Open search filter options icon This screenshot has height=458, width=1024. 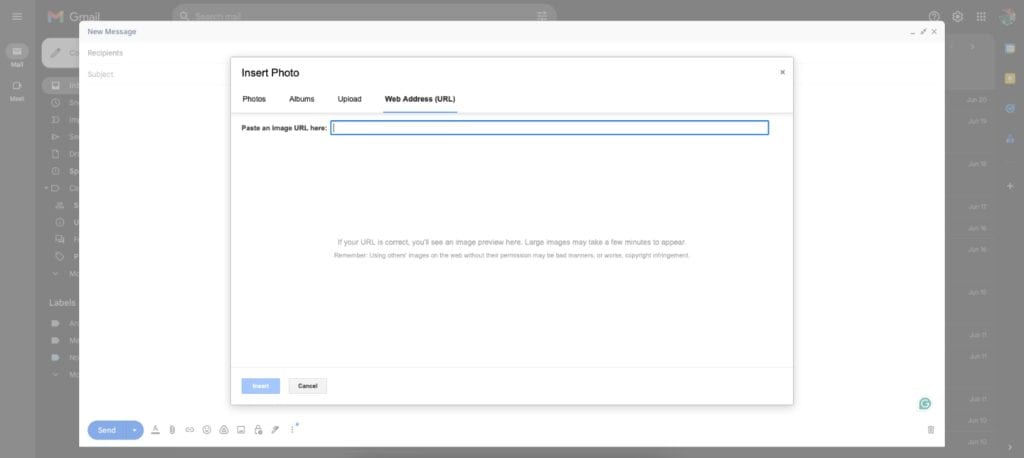pyautogui.click(x=542, y=16)
